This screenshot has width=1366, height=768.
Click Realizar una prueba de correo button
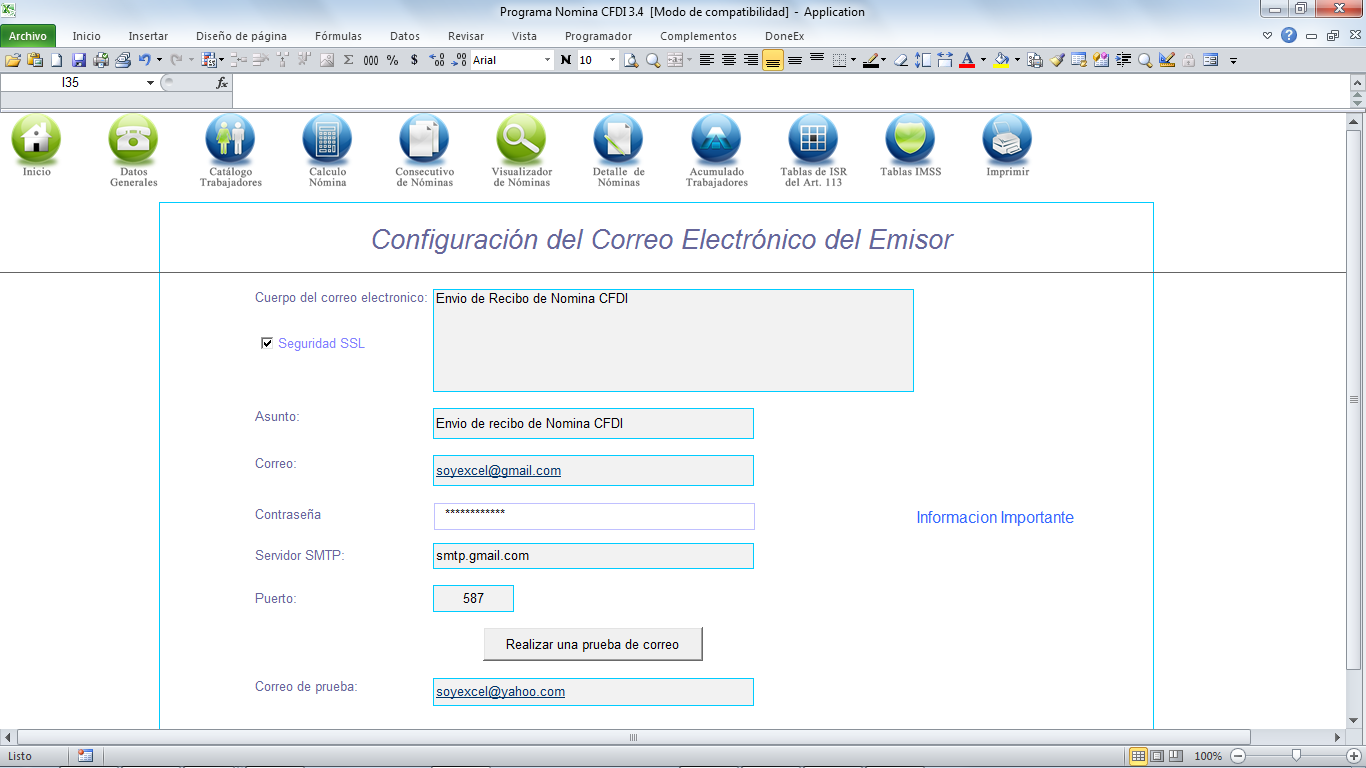coord(593,644)
